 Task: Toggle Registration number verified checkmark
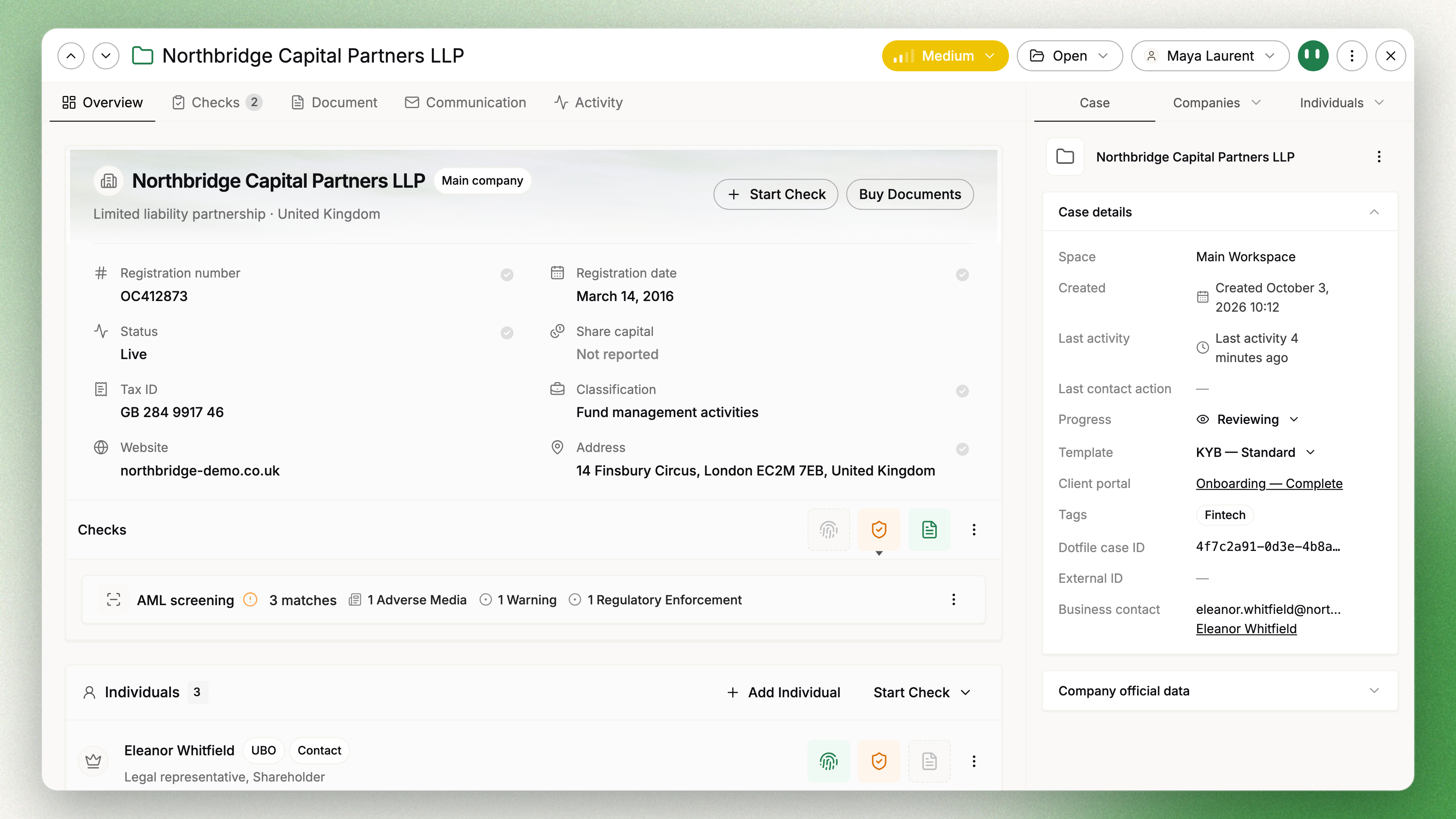tap(507, 275)
